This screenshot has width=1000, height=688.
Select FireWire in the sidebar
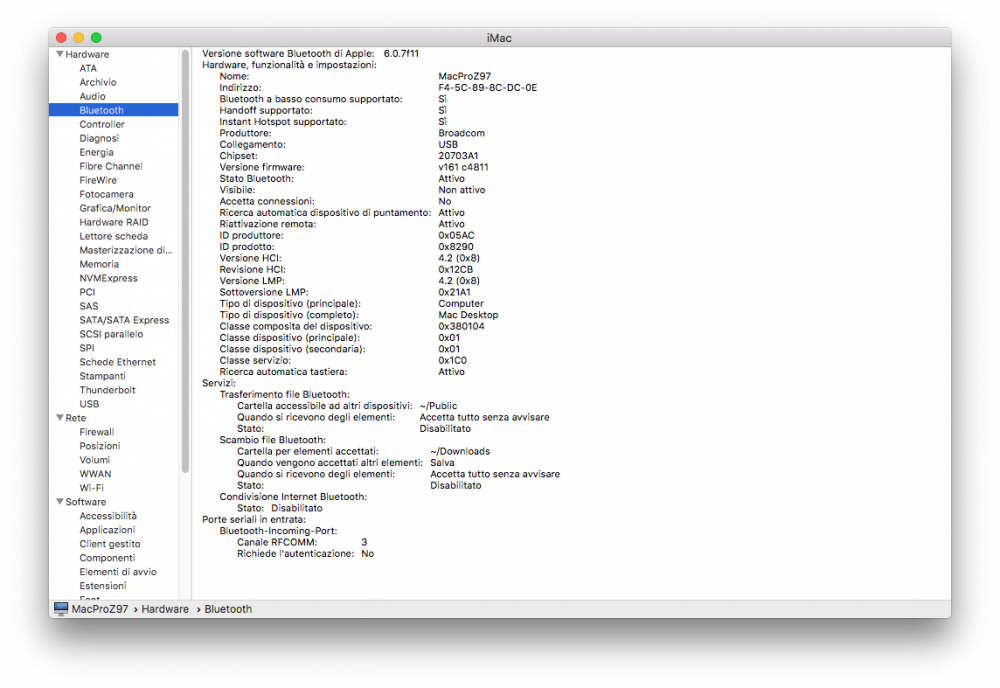click(98, 180)
